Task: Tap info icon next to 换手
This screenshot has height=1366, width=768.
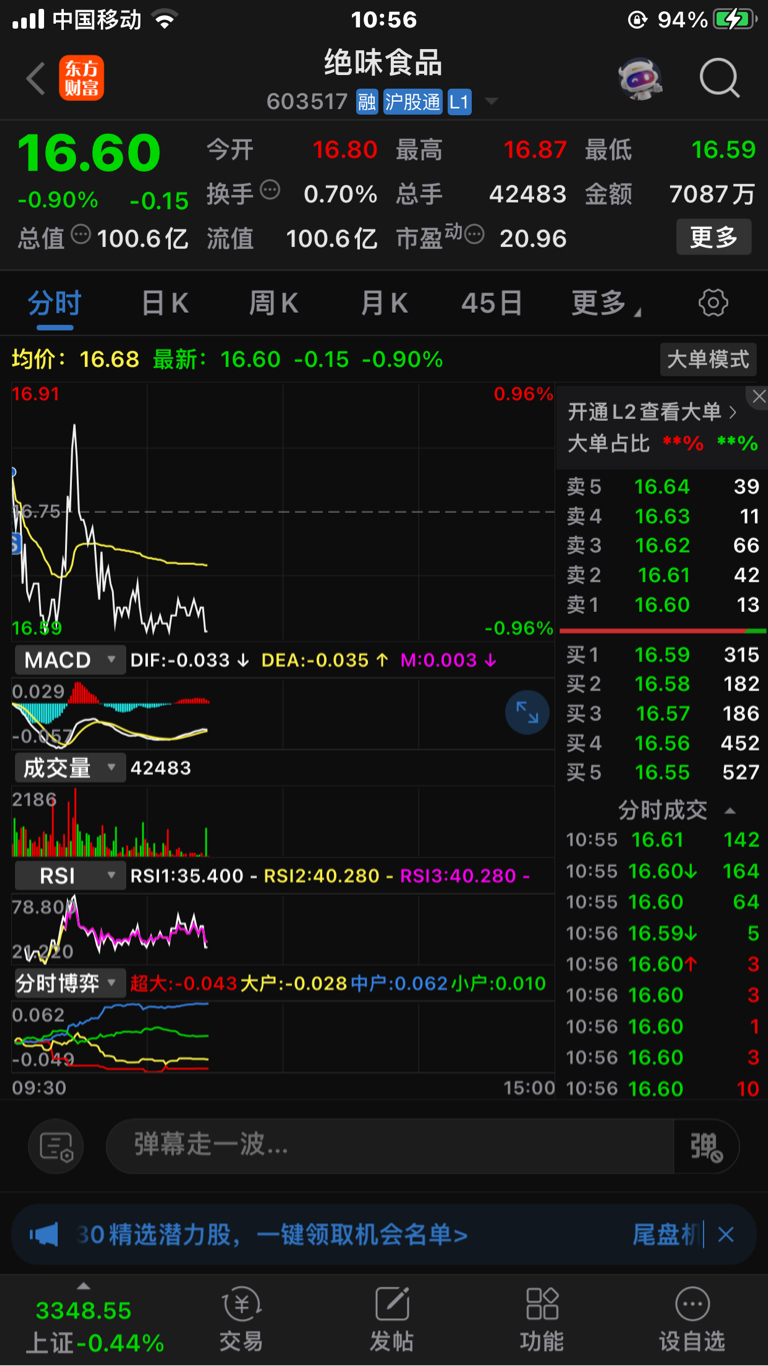Action: point(270,190)
